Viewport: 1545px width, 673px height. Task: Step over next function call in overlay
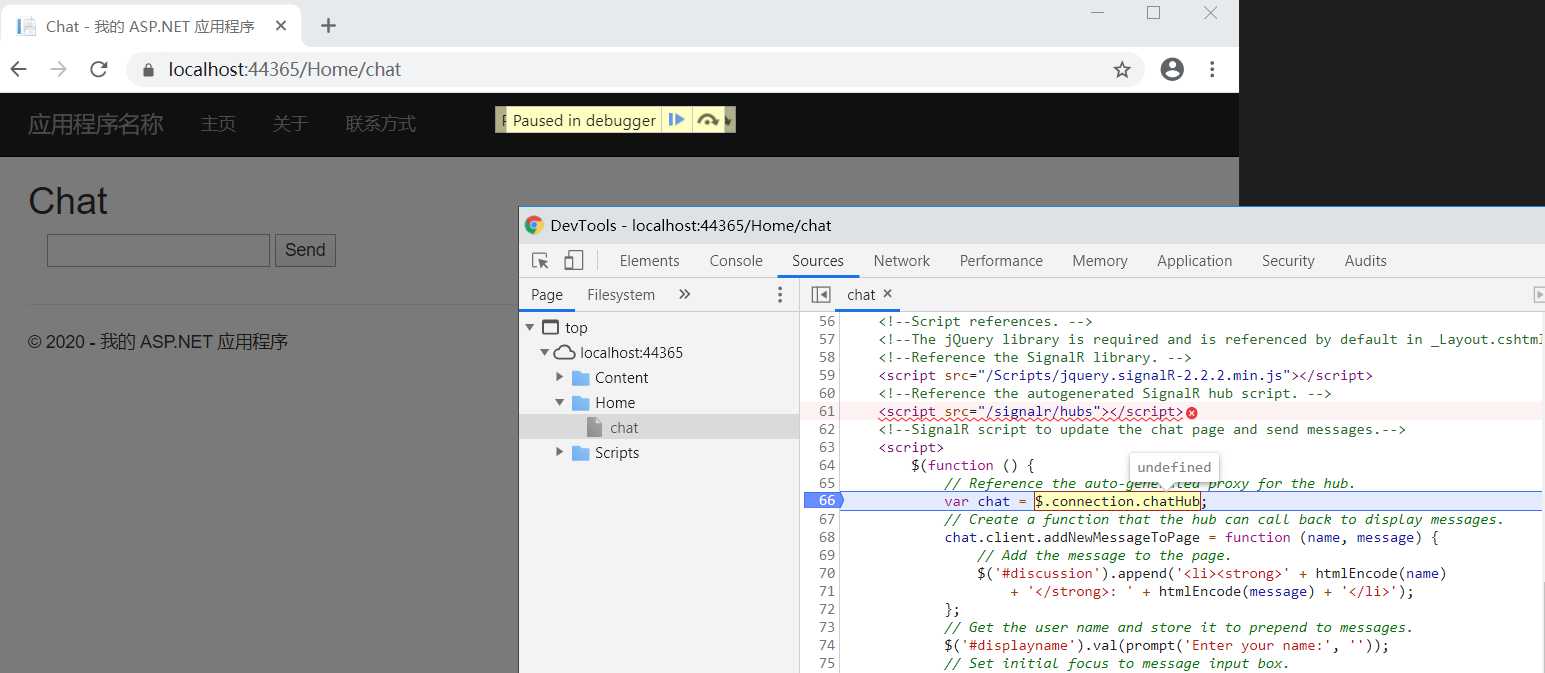(708, 120)
